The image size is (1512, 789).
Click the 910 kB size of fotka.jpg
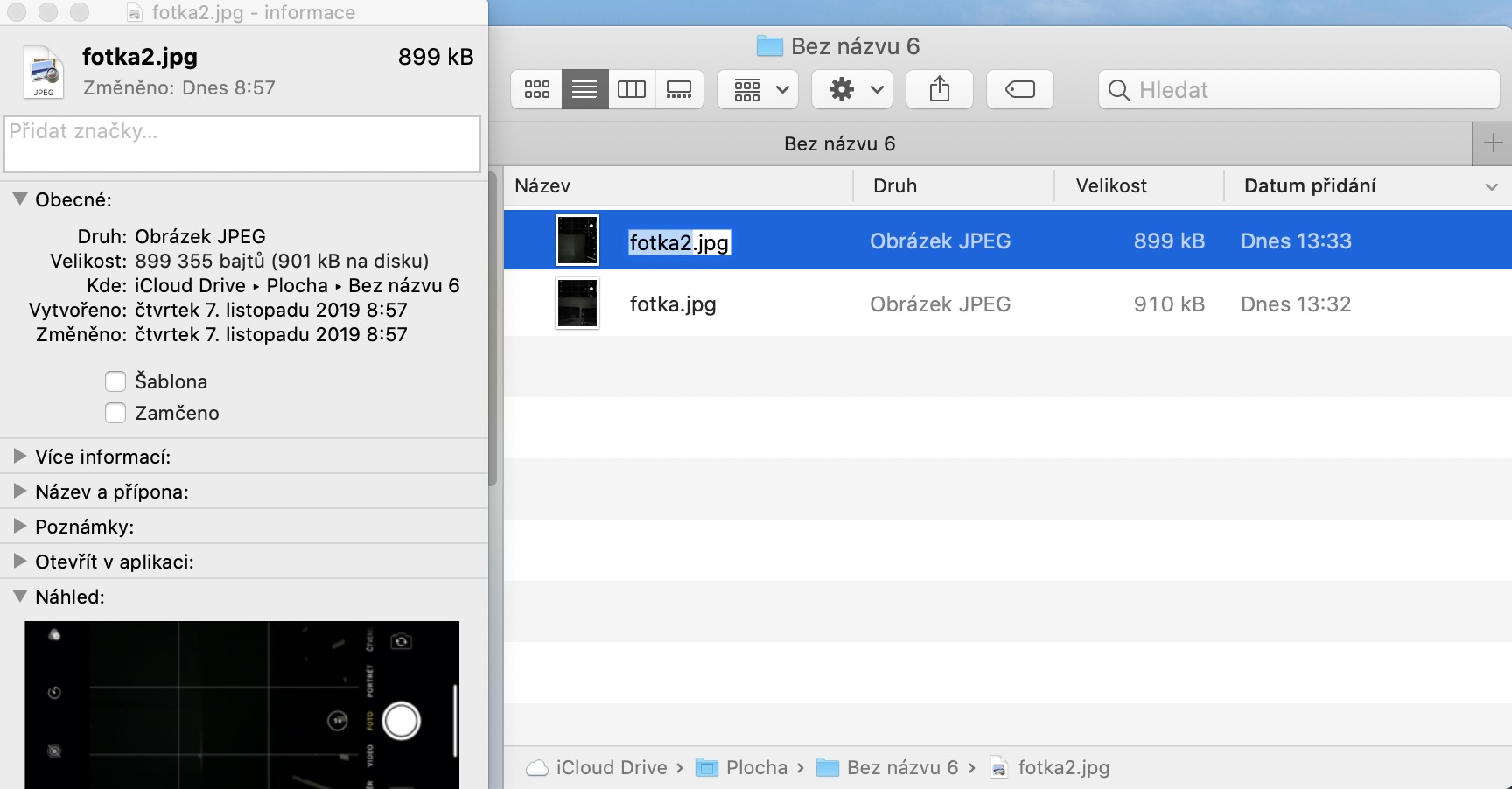coord(1169,304)
